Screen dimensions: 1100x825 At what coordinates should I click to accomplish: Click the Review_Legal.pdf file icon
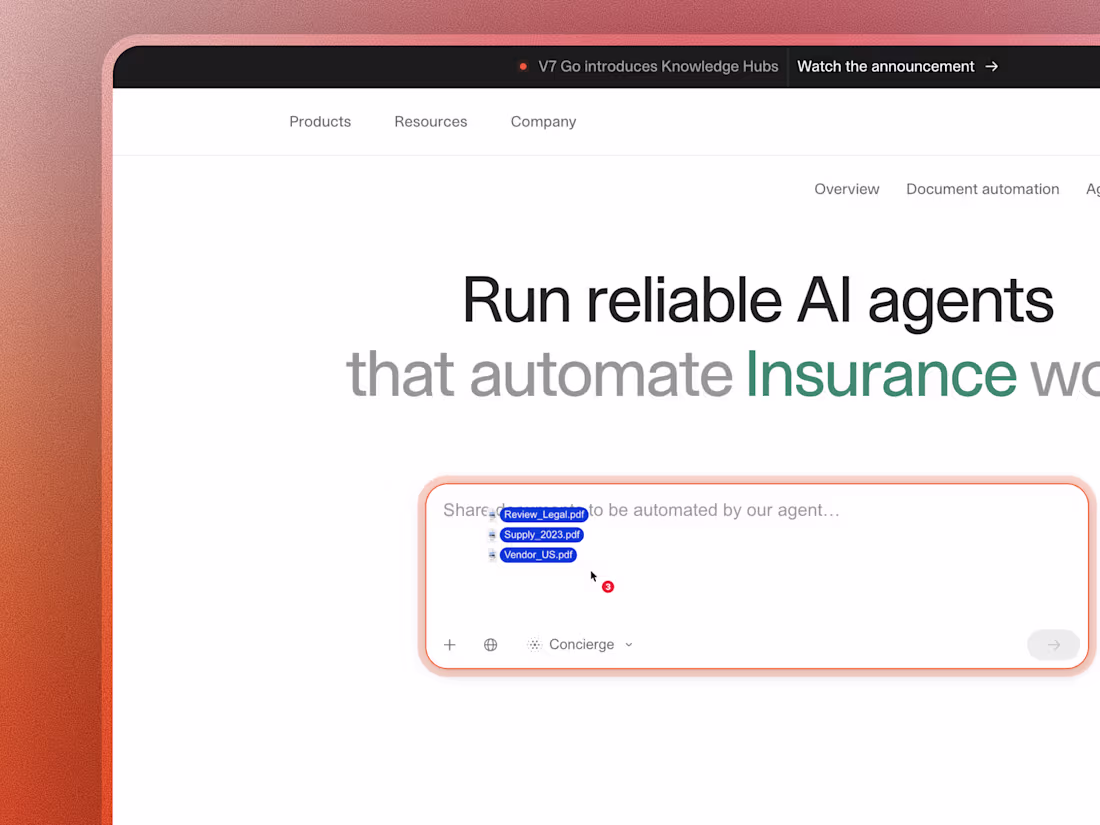(x=493, y=514)
